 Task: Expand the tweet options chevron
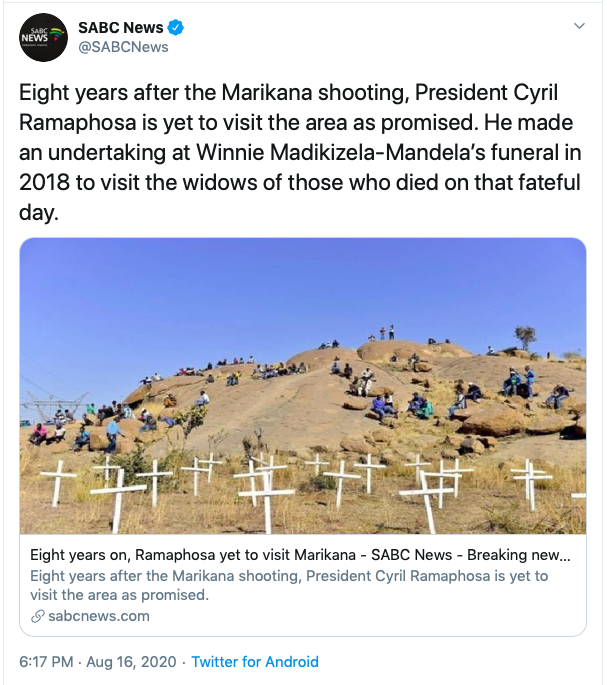(579, 26)
